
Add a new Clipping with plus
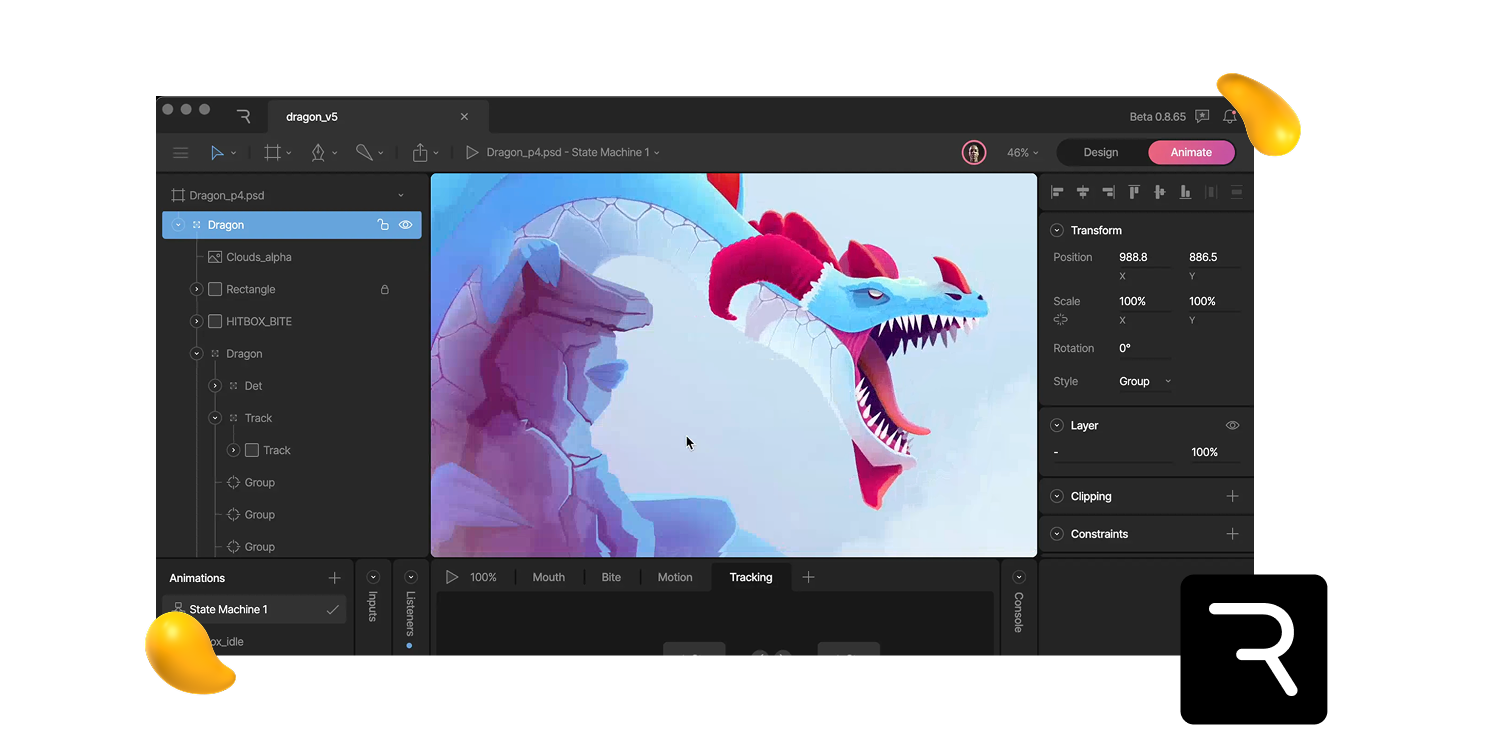(1232, 496)
